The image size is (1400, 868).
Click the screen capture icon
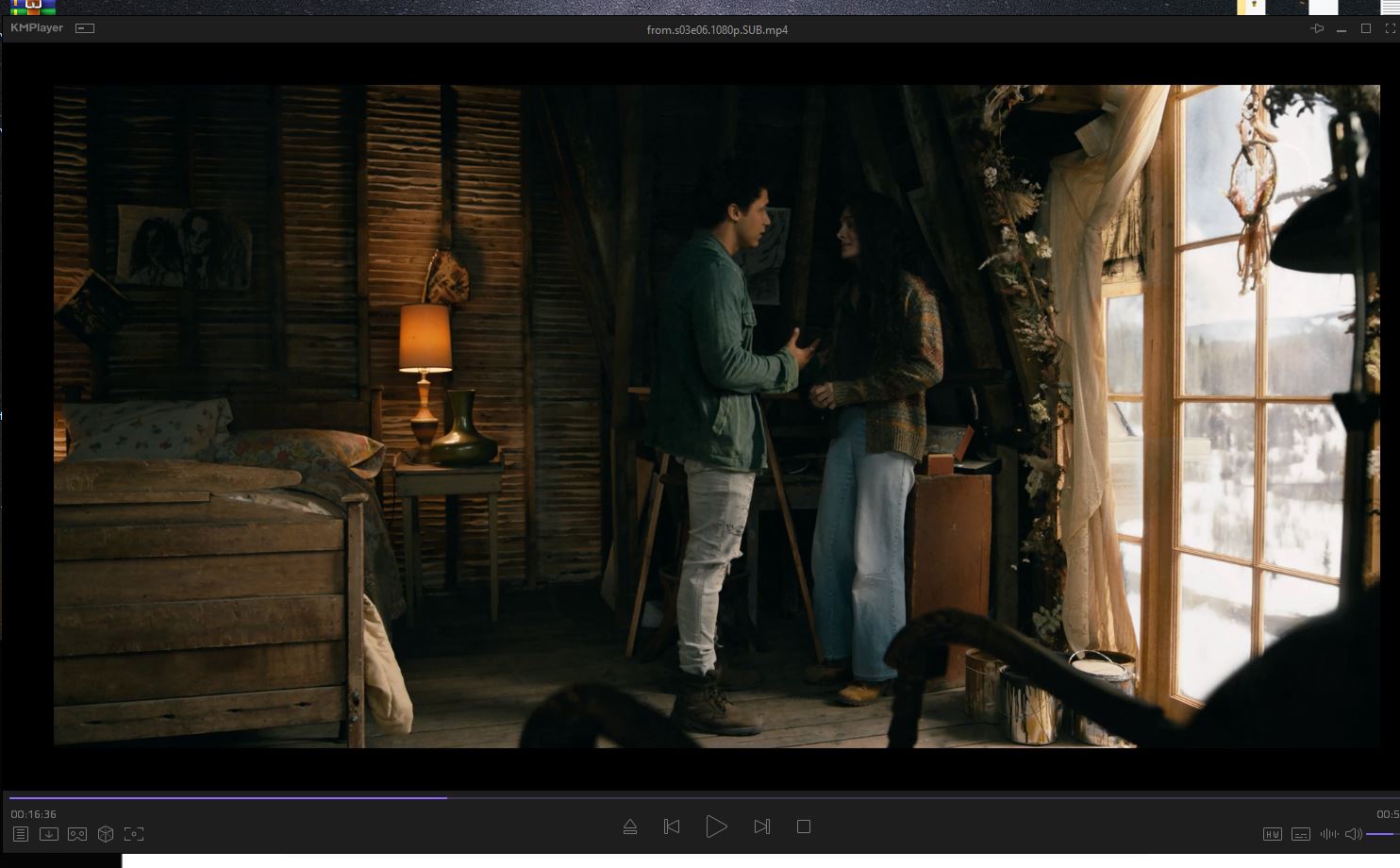(x=134, y=834)
